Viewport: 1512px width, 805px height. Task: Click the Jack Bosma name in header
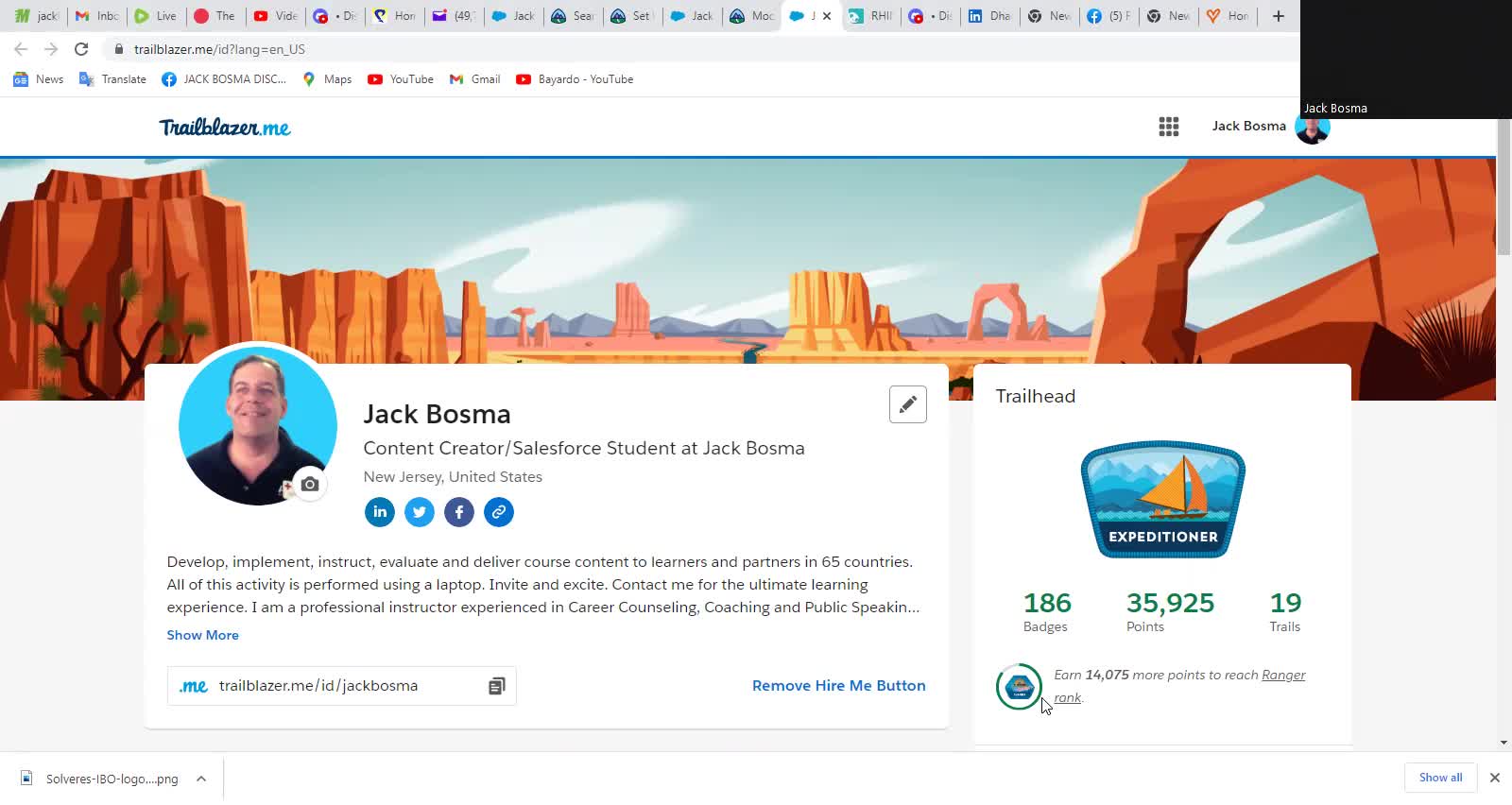pyautogui.click(x=1248, y=127)
